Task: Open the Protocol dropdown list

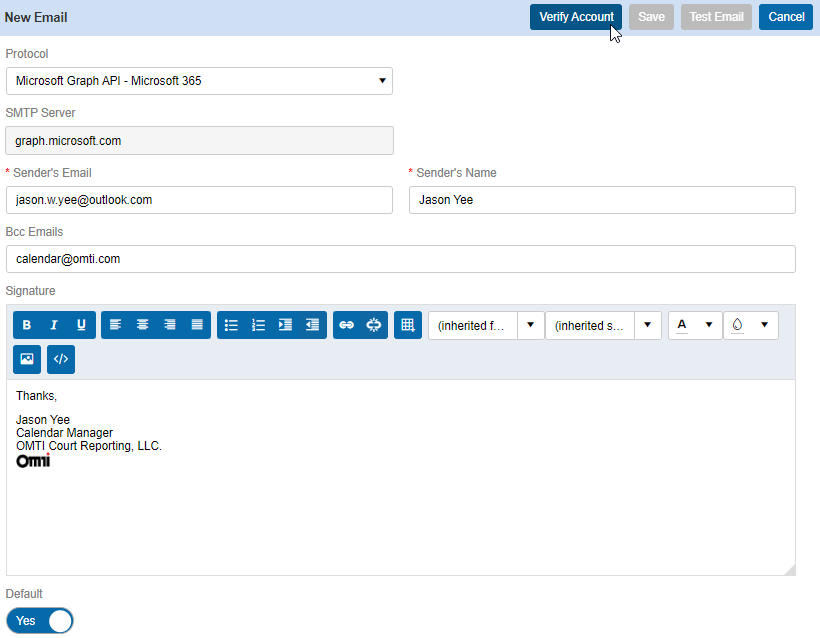Action: click(x=199, y=81)
